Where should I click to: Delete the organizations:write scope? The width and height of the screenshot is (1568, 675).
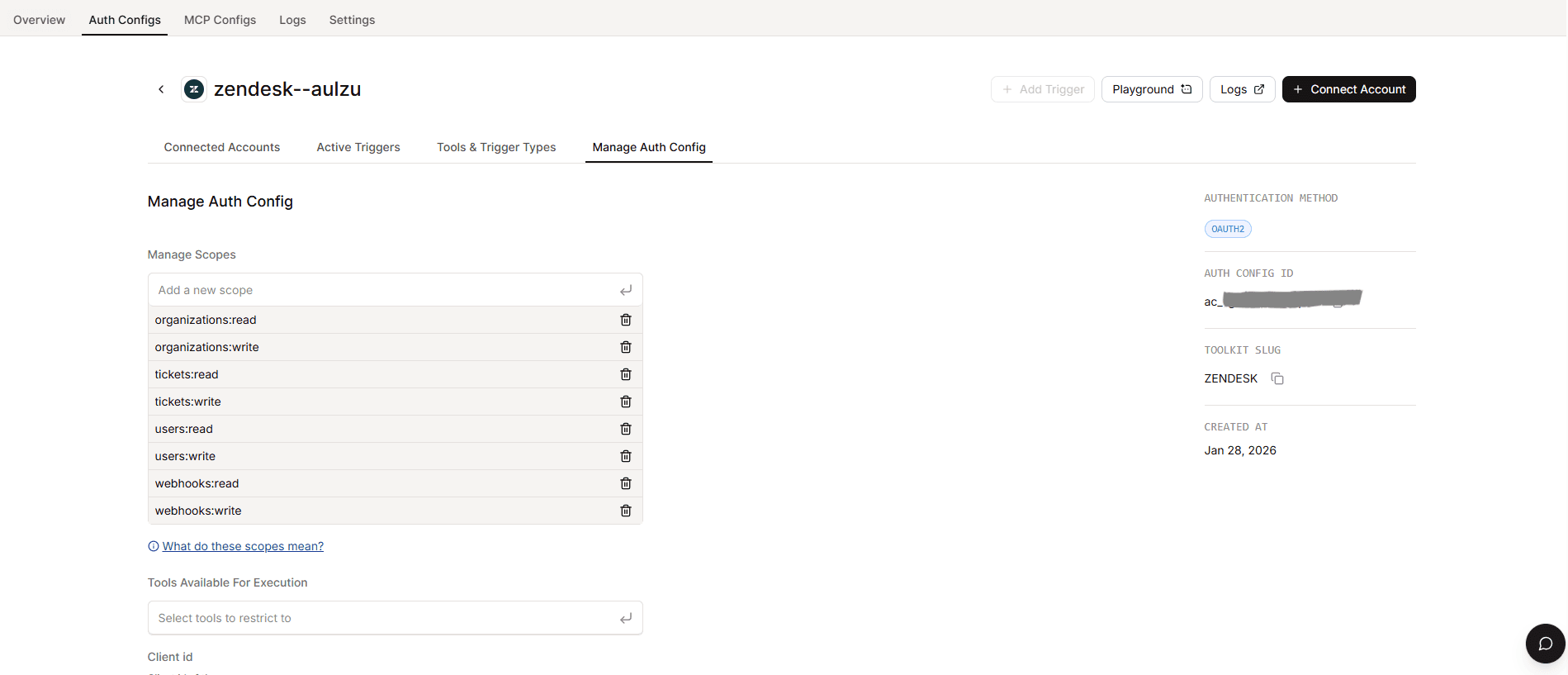pos(626,347)
